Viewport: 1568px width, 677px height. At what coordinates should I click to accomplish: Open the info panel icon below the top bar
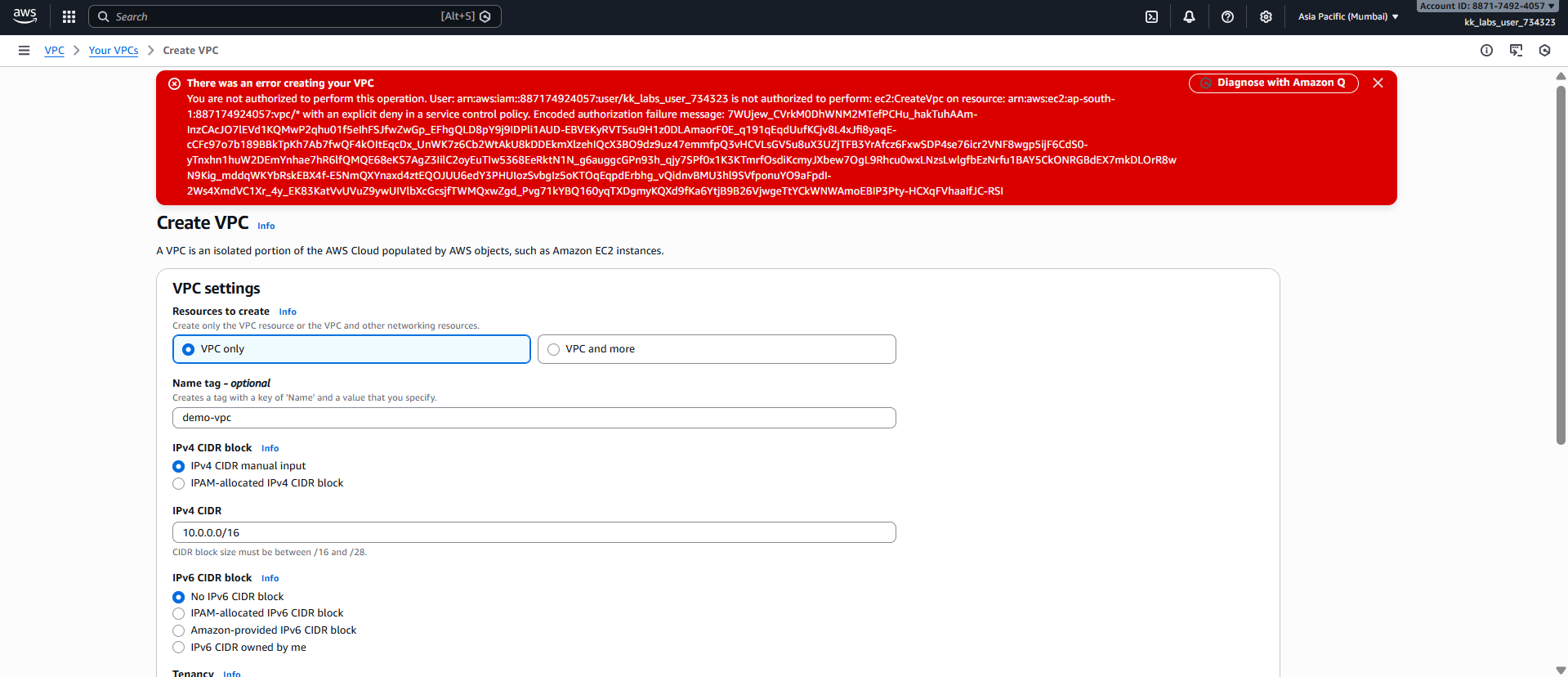(1486, 51)
